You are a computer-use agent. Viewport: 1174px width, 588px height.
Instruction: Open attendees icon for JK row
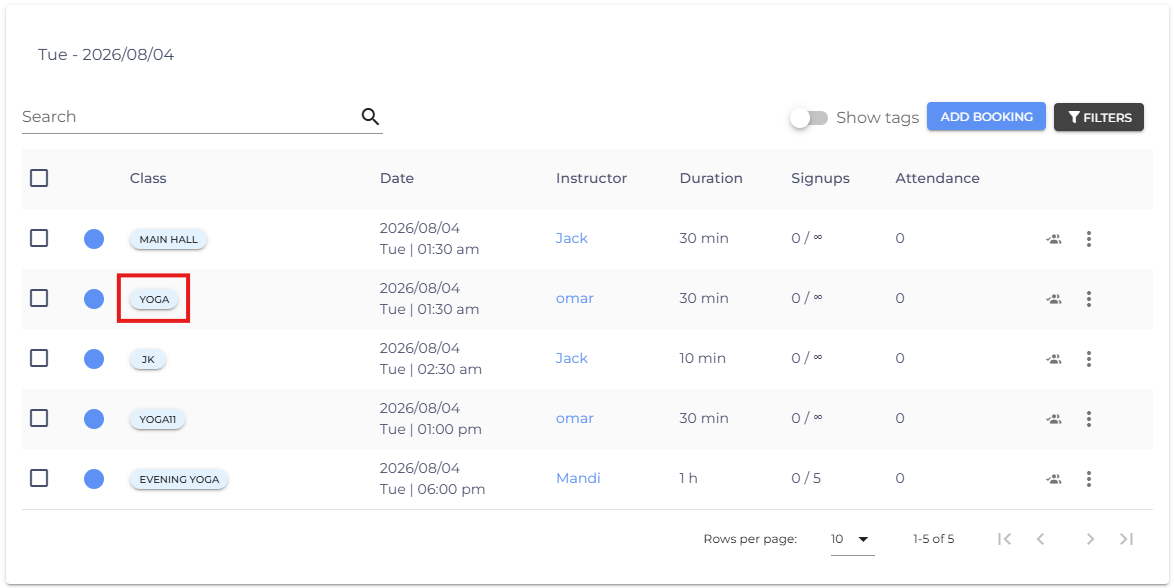[x=1054, y=359]
